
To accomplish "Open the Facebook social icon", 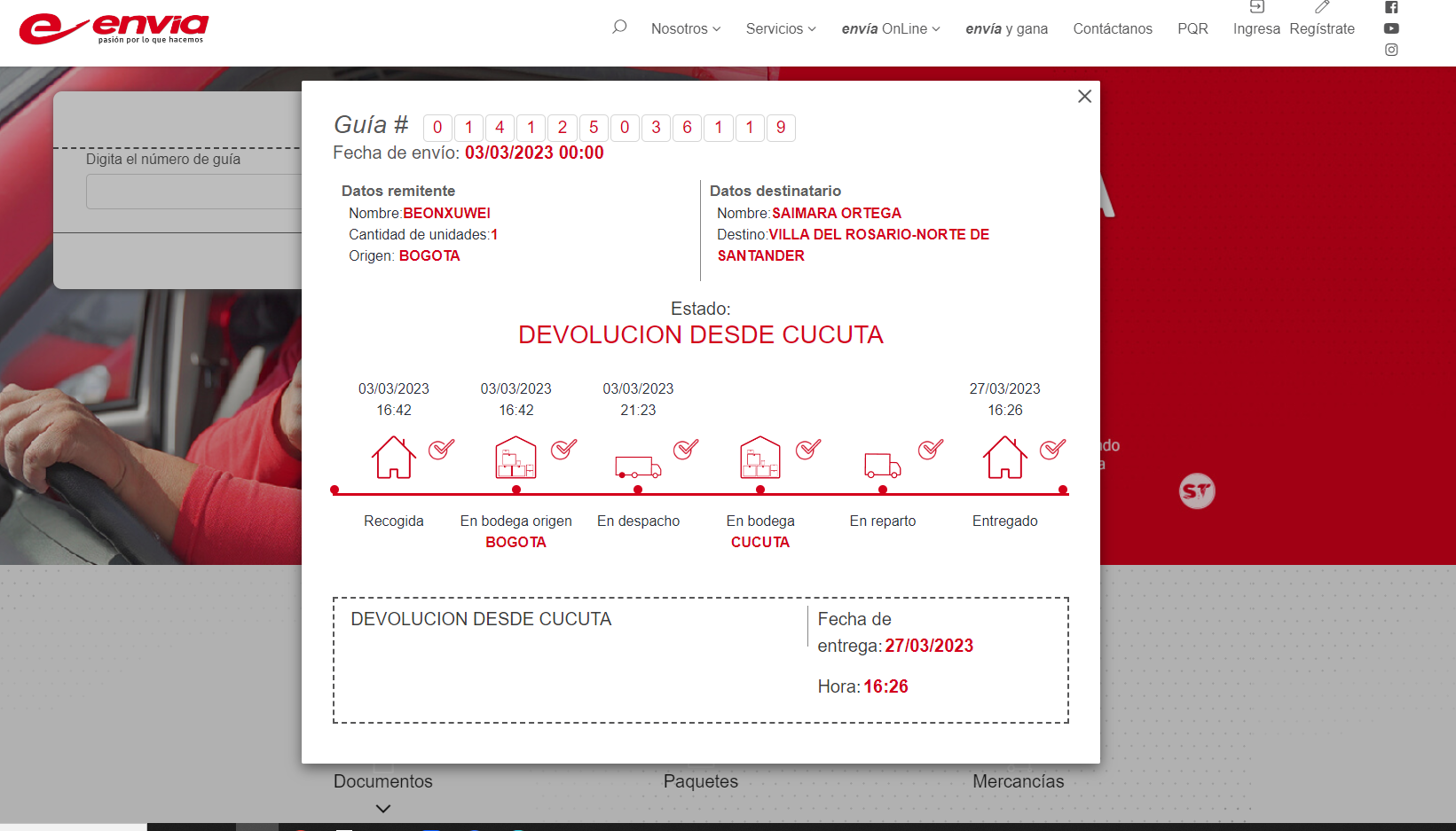I will pos(1391,7).
